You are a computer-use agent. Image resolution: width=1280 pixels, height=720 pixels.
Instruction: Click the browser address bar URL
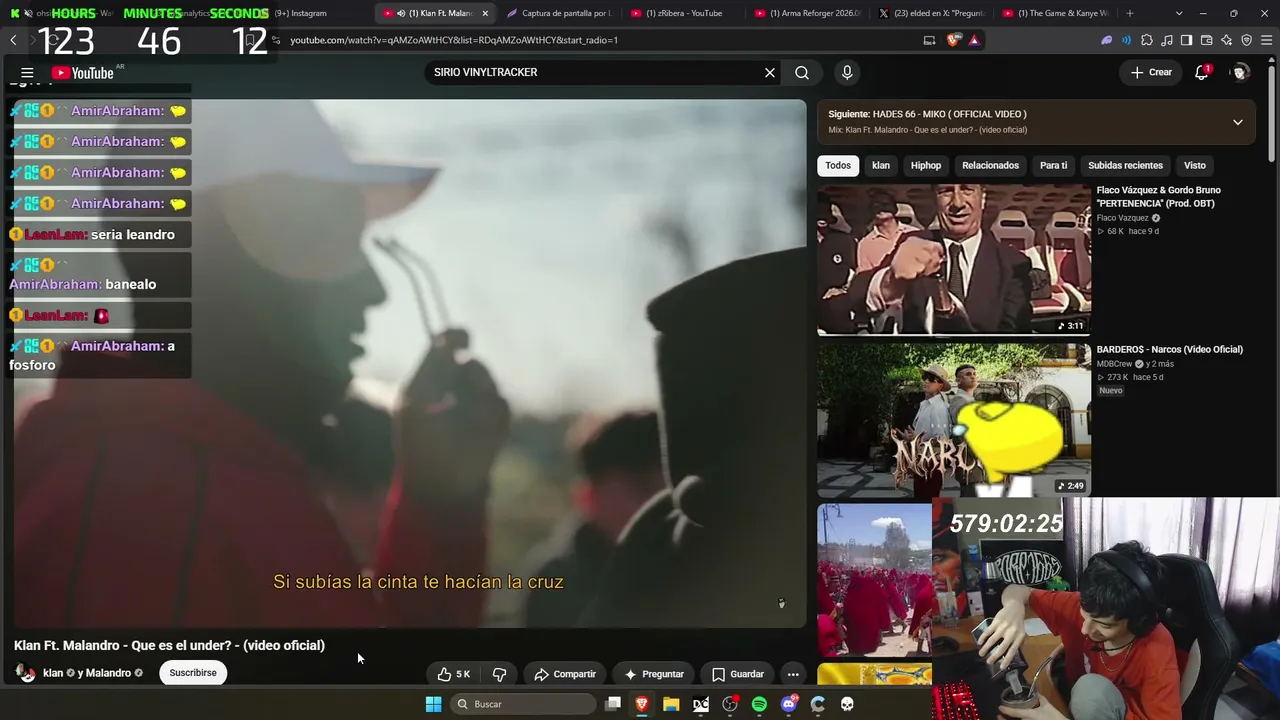point(454,40)
